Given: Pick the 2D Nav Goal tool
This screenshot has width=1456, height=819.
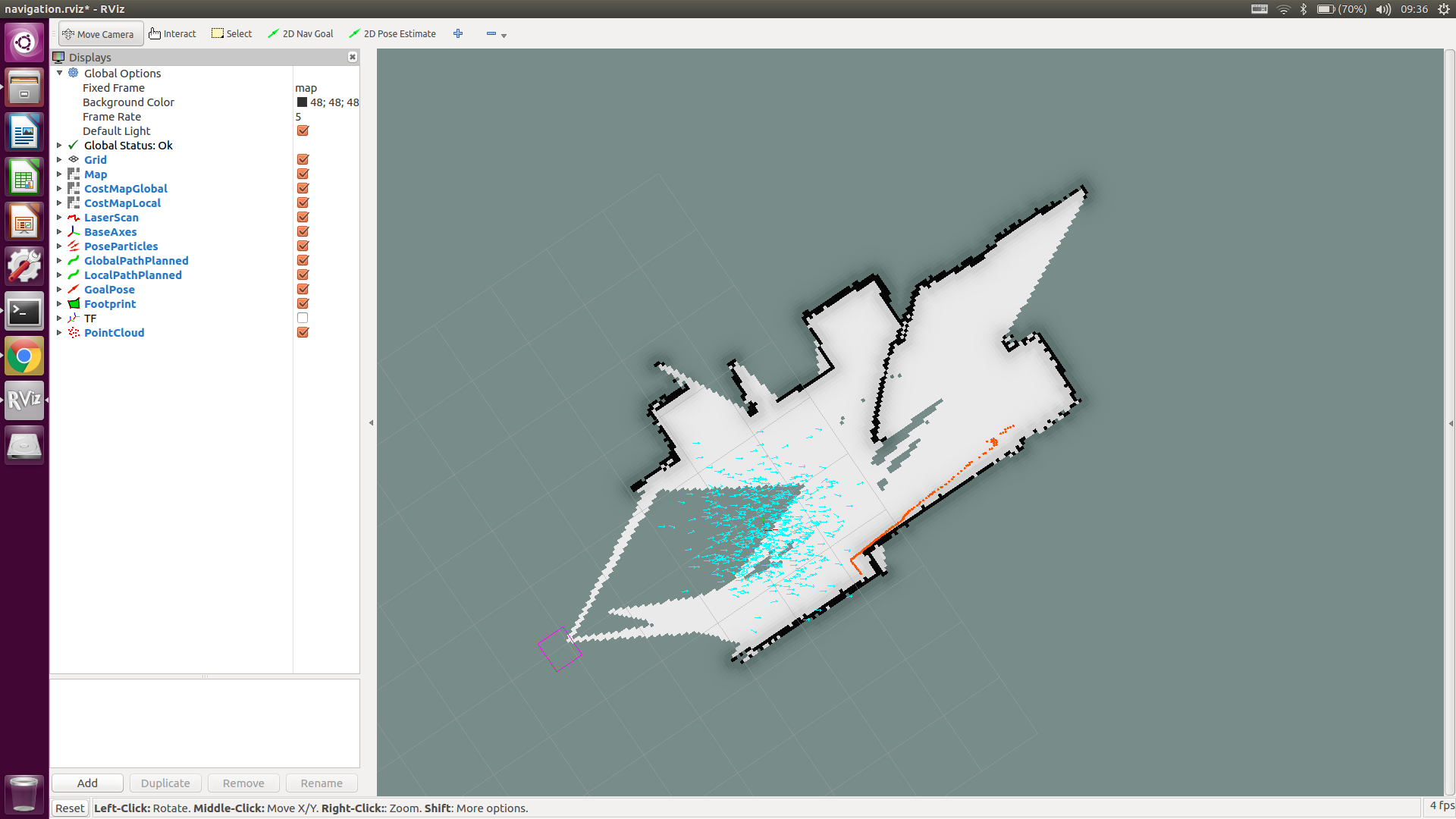Looking at the screenshot, I should coord(300,34).
